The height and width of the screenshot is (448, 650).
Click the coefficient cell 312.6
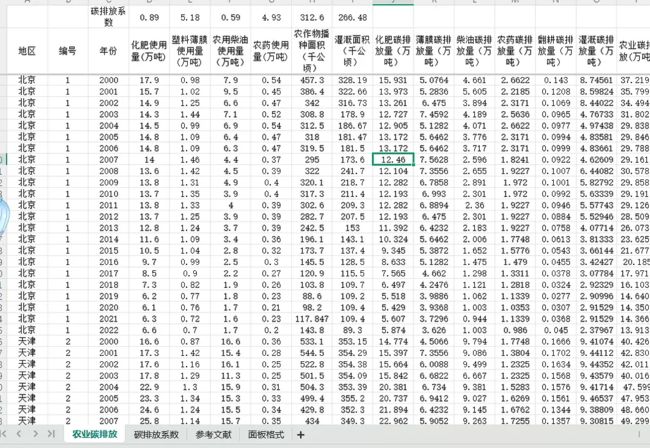click(311, 17)
